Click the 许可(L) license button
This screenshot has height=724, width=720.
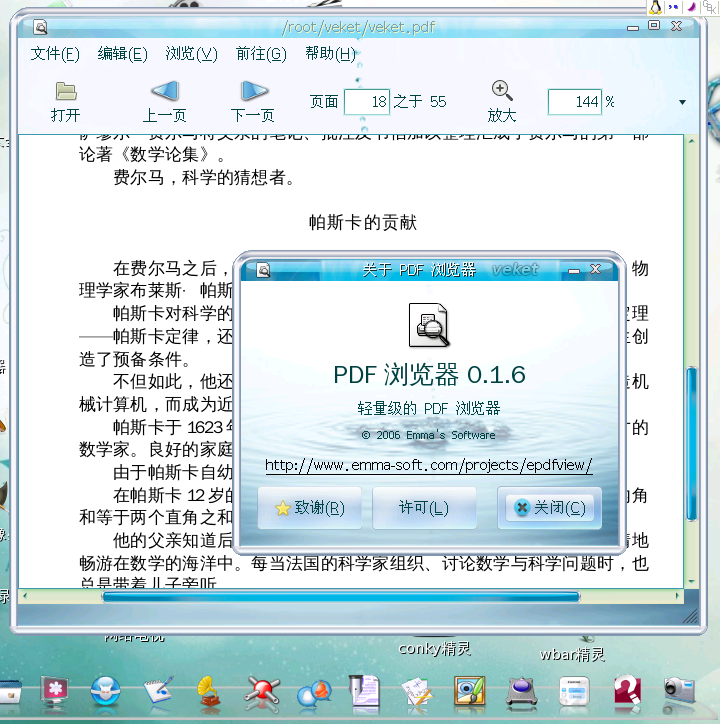pyautogui.click(x=424, y=508)
